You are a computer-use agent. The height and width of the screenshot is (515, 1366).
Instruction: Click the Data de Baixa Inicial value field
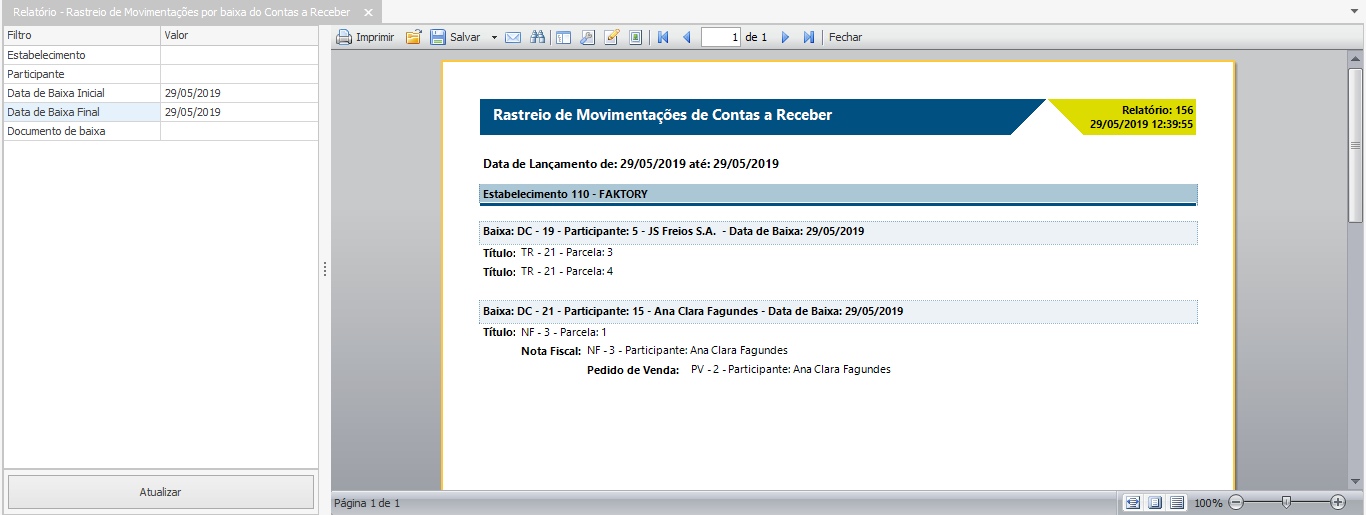coord(238,93)
